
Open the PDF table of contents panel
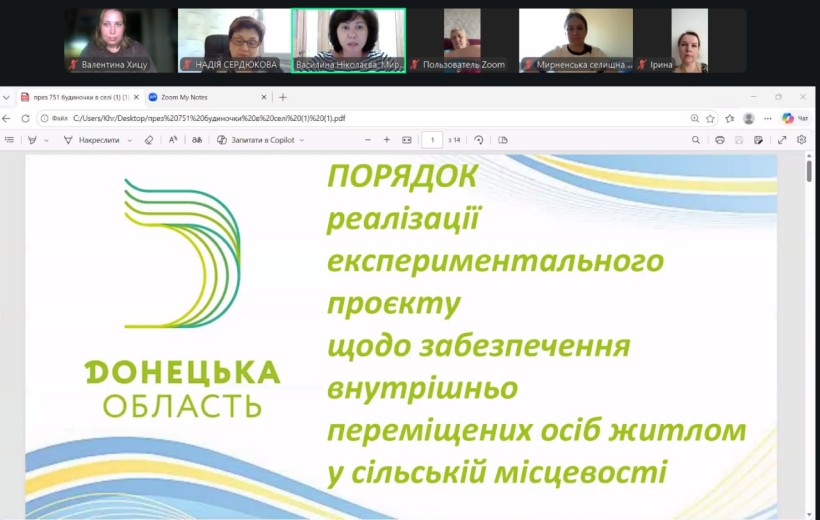(x=9, y=140)
